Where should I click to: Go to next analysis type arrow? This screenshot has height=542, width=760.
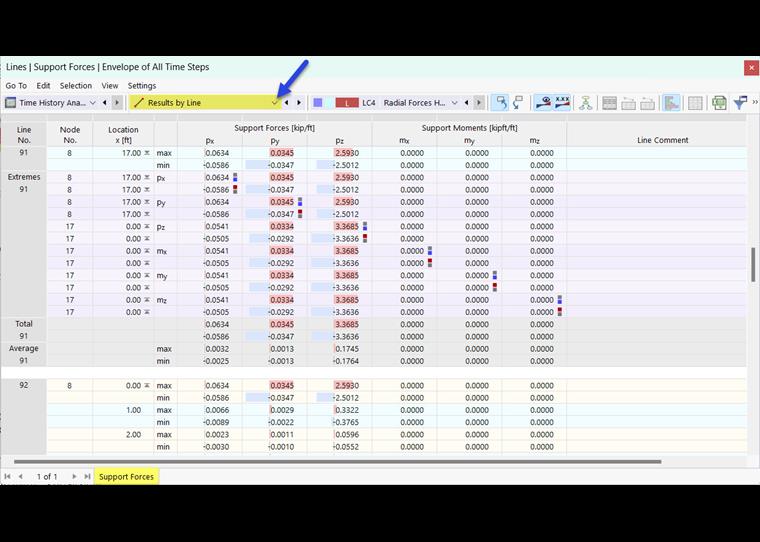coord(117,103)
